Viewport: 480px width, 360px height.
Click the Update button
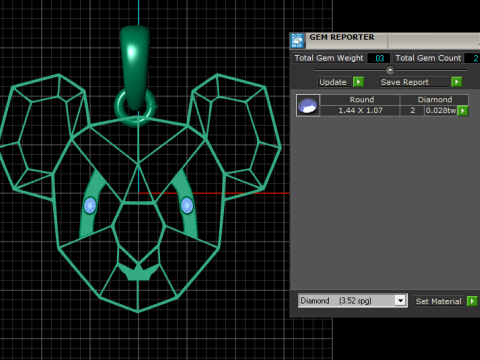pyautogui.click(x=333, y=82)
